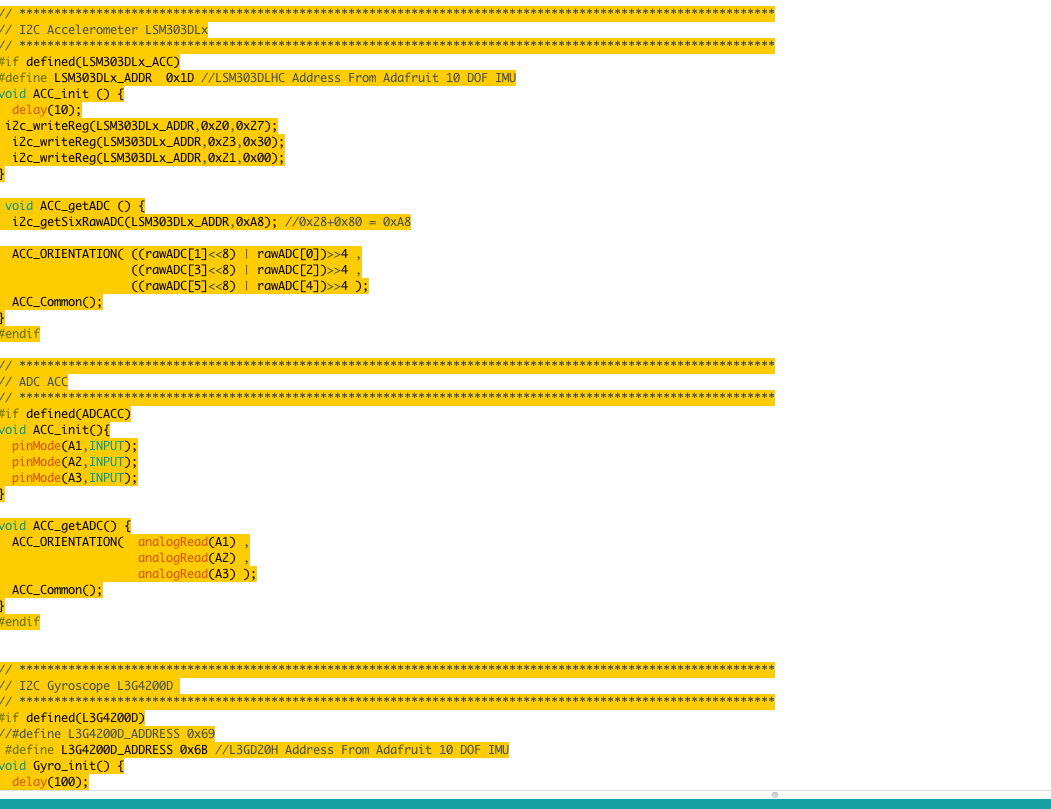Click '#if defined(L3G4200D)' line
Image resolution: width=1051 pixels, height=809 pixels.
coord(72,718)
